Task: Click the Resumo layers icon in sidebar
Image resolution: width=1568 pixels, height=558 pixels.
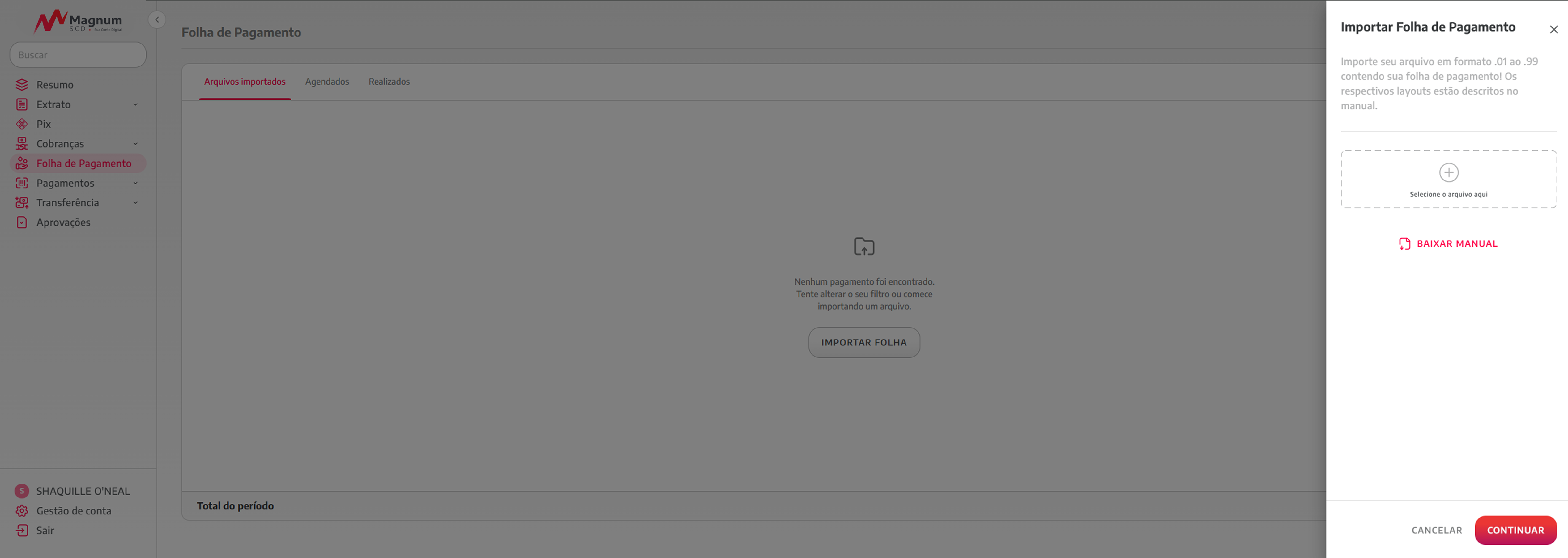Action: pos(22,85)
